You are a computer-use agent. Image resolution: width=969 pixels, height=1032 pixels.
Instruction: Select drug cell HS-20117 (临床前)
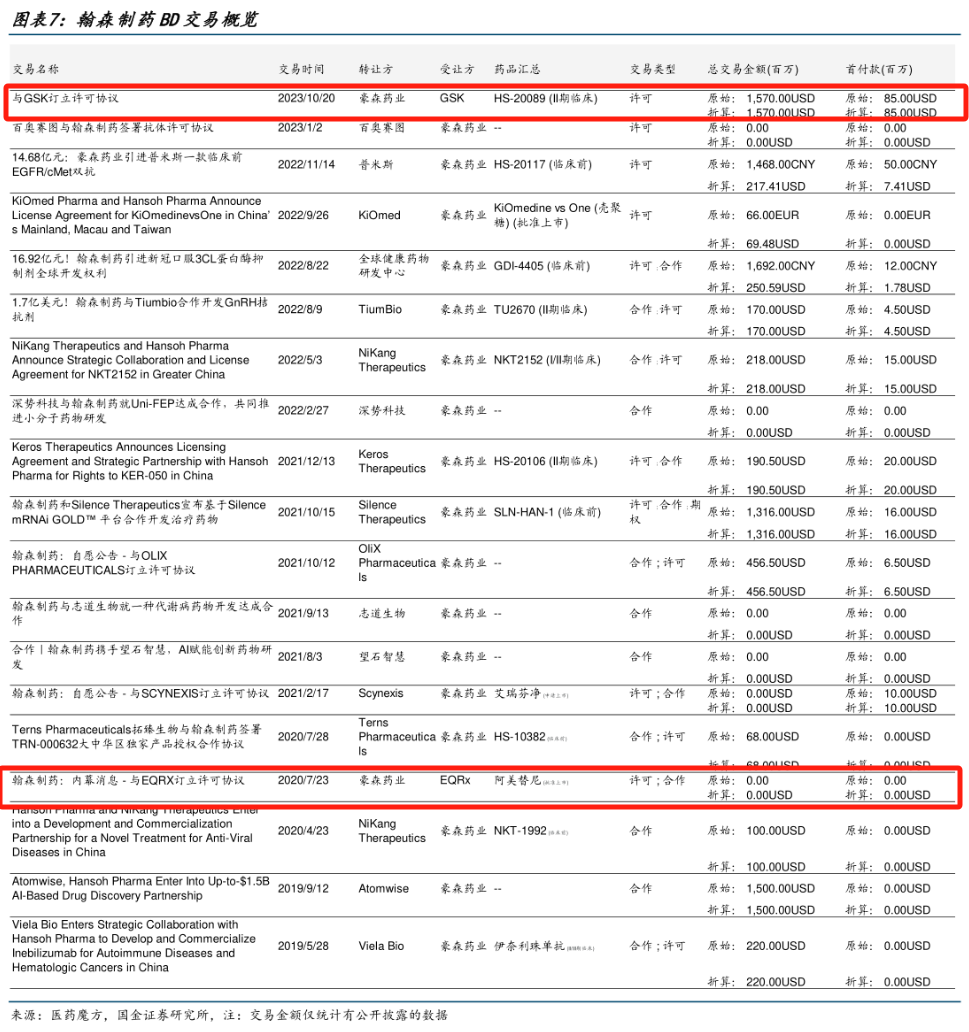542,165
